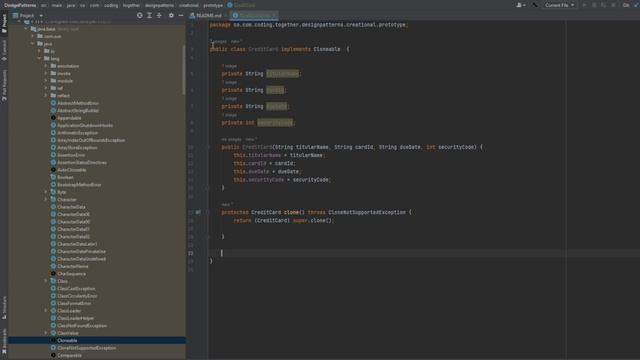Select CharacterName class in tree
The height and width of the screenshot is (360, 640).
pos(73,266)
